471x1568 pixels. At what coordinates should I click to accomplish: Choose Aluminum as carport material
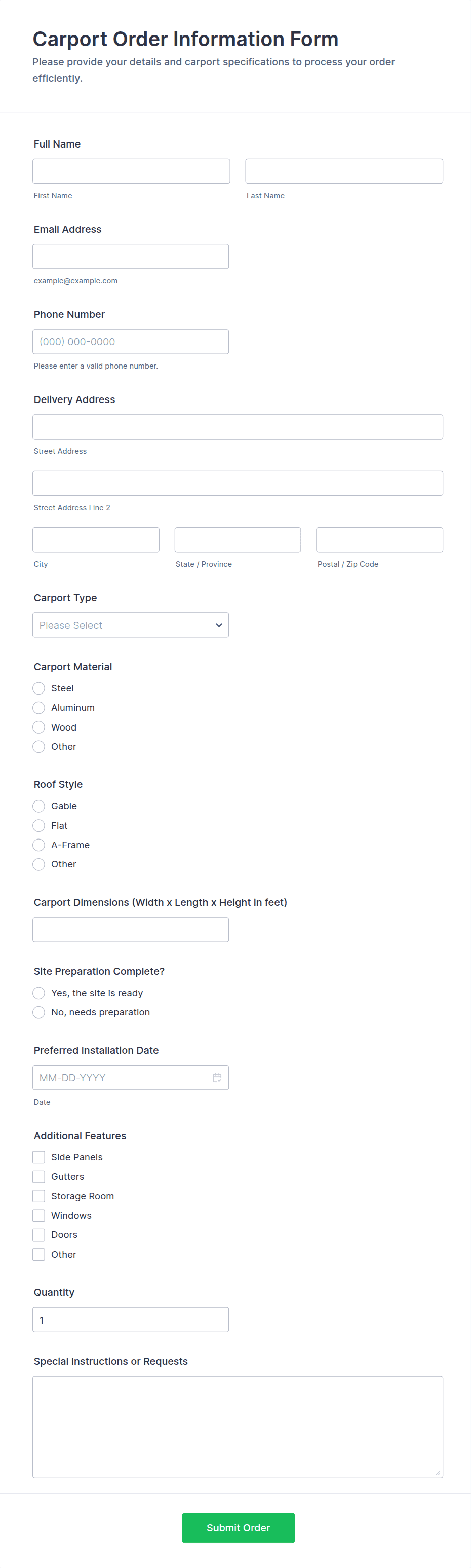pyautogui.click(x=39, y=708)
